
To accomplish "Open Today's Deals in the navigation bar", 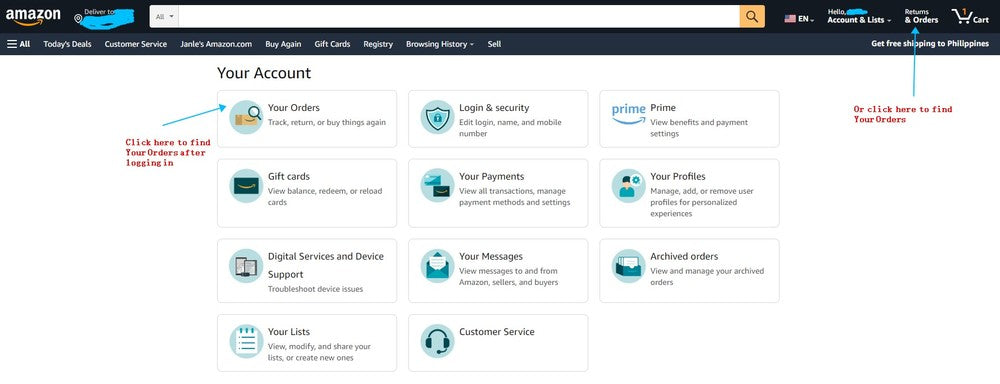I will 68,44.
